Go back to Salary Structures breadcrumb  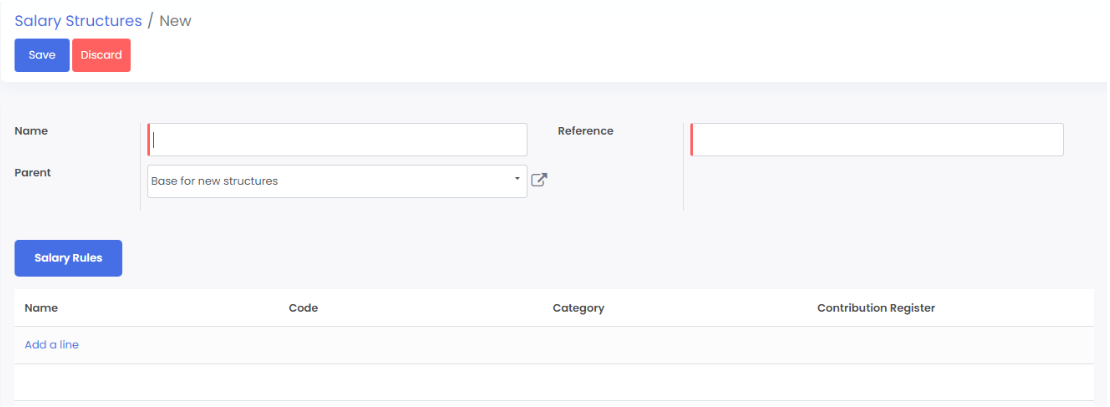[x=78, y=21]
